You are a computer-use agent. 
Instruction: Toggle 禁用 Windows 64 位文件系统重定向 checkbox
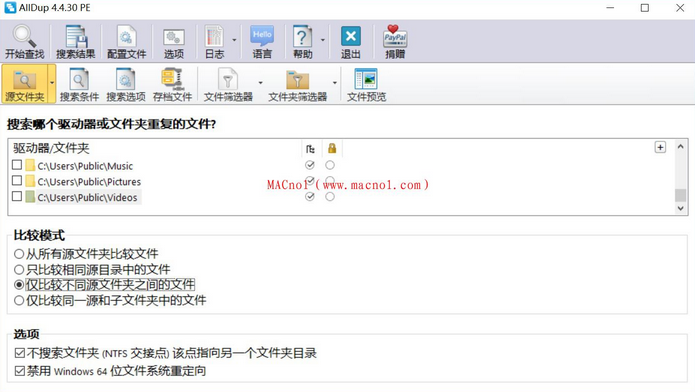click(20, 371)
